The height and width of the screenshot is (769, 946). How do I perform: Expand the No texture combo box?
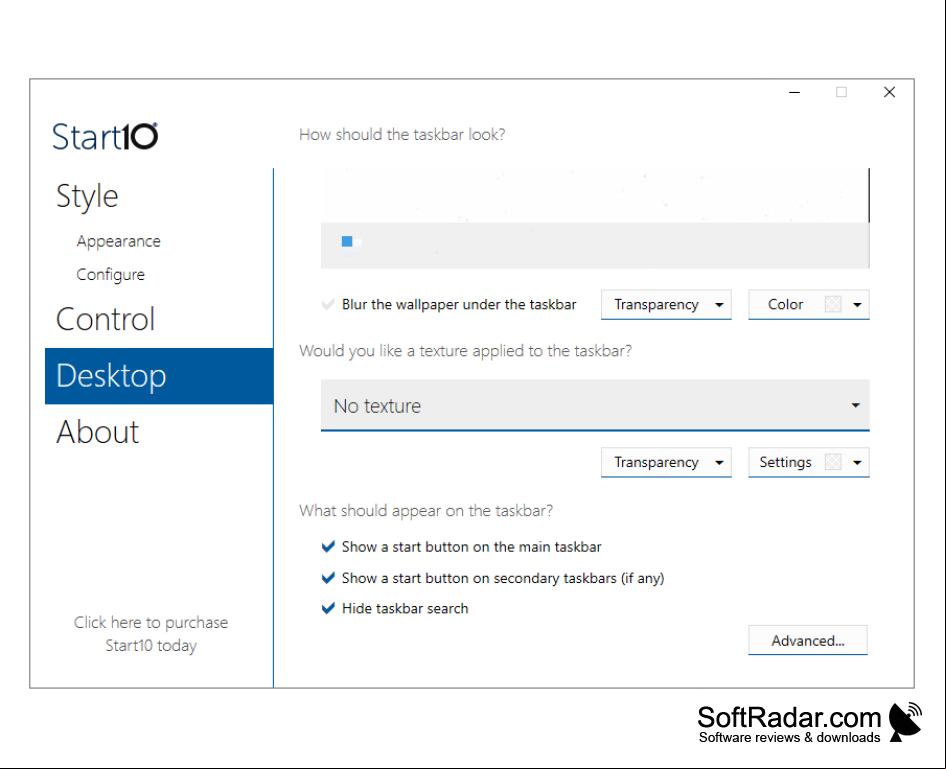[x=595, y=405]
